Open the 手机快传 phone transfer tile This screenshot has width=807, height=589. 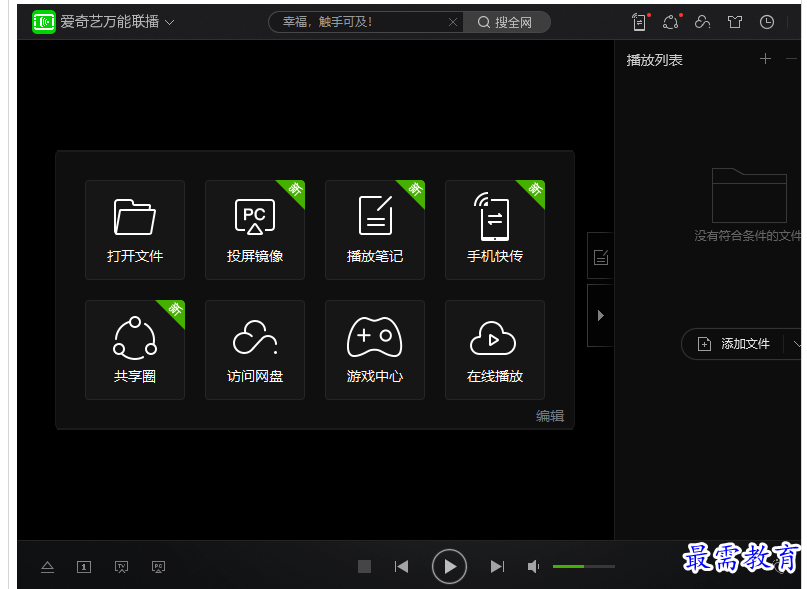click(x=495, y=230)
